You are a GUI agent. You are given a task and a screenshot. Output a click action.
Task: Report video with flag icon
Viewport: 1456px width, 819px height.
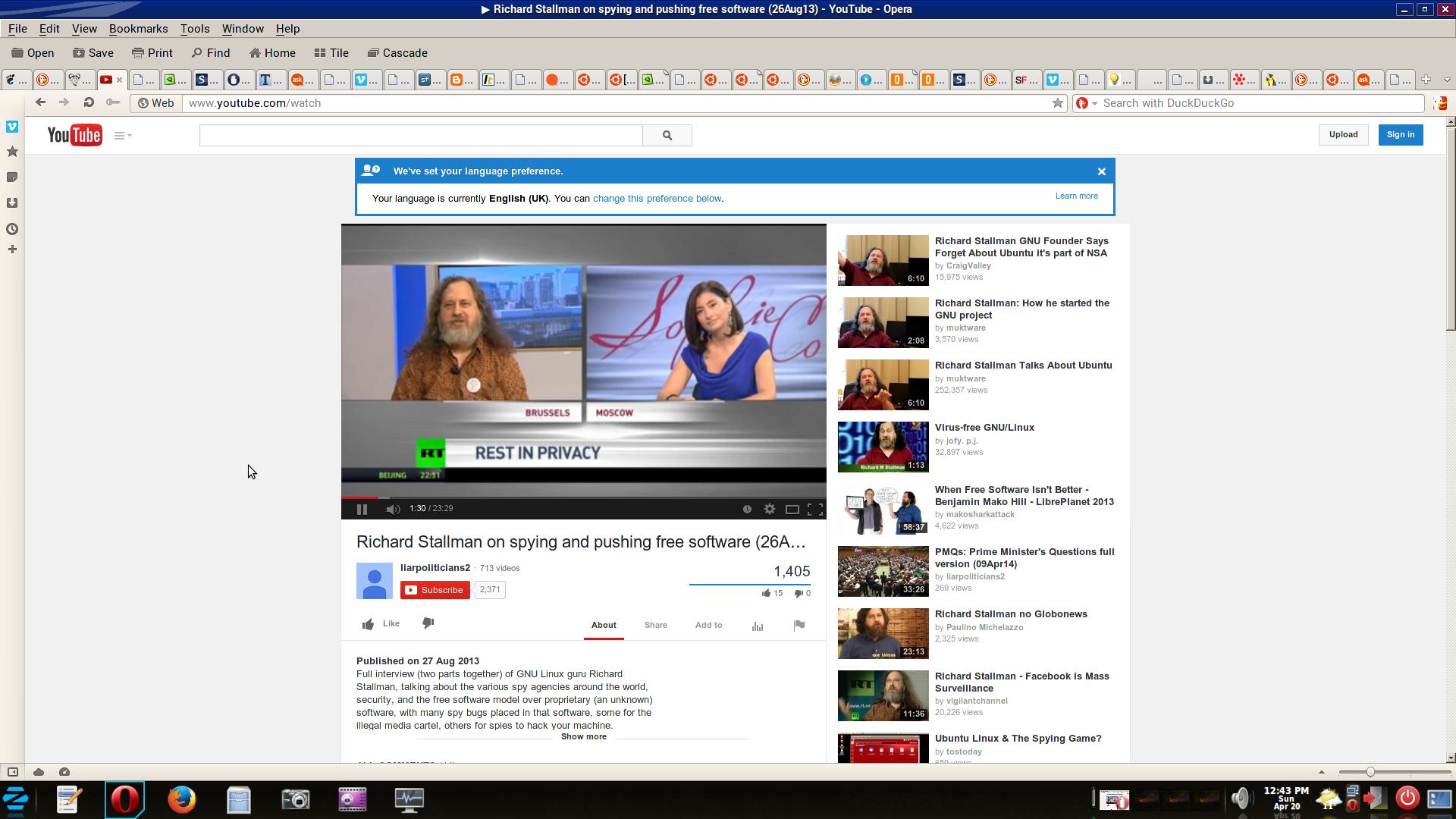tap(799, 626)
